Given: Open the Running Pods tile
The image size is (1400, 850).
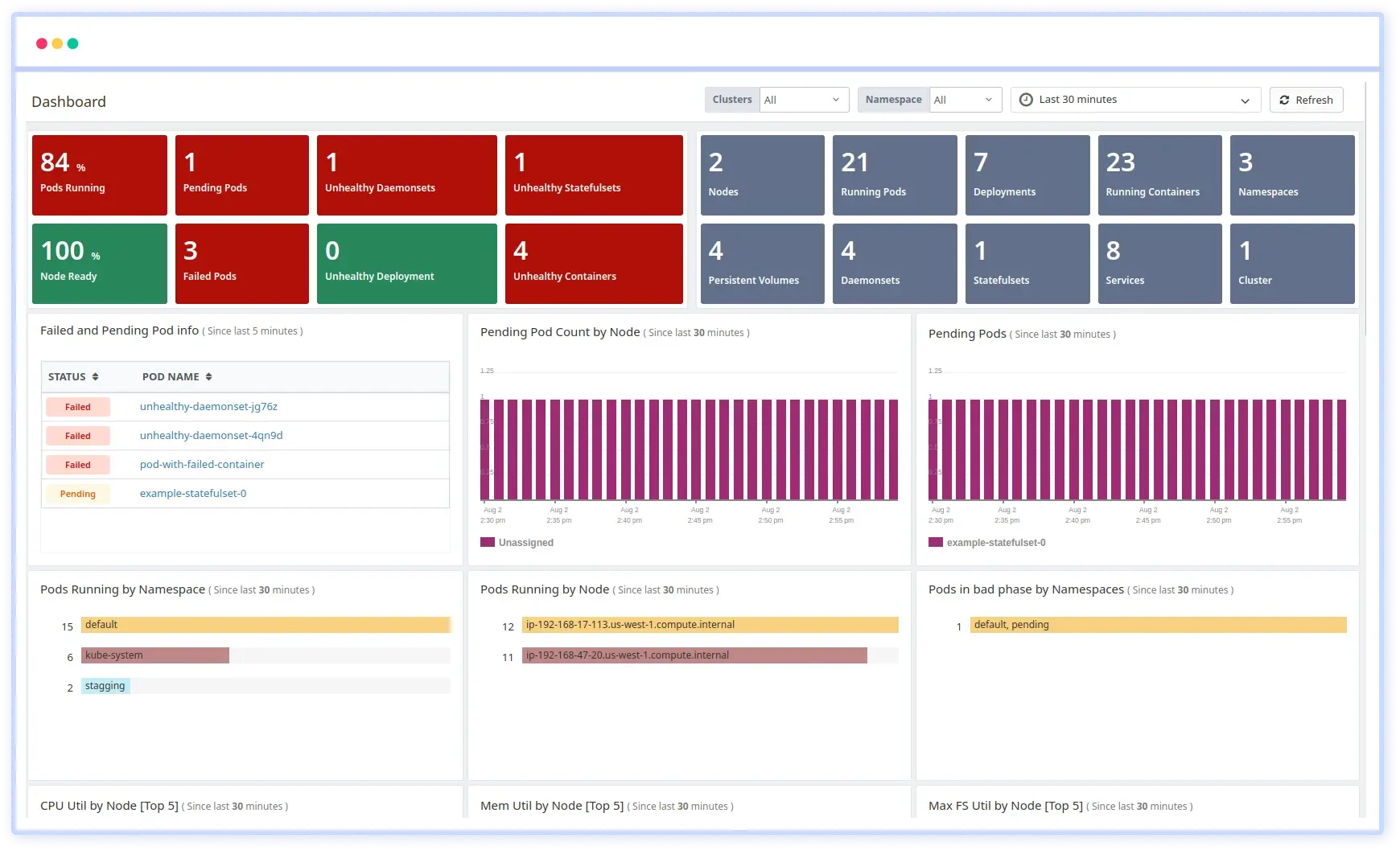Looking at the screenshot, I should pyautogui.click(x=895, y=175).
